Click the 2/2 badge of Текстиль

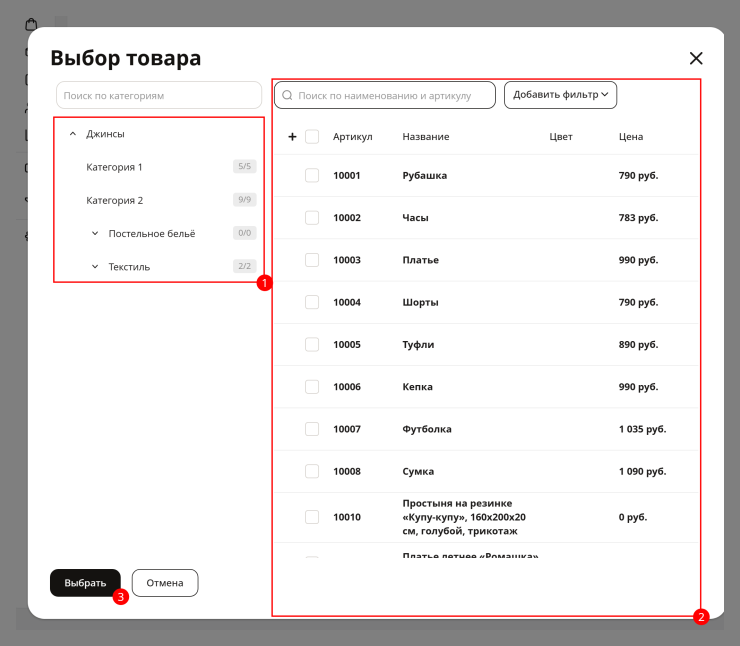[244, 266]
